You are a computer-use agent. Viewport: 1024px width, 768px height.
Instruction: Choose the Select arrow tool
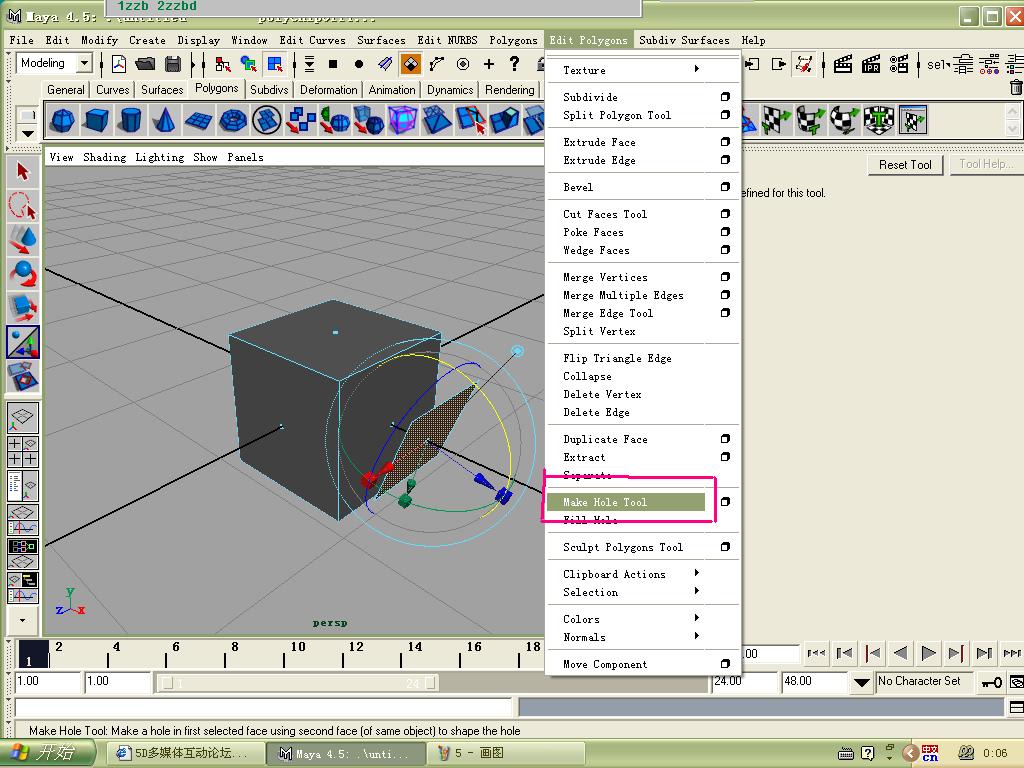tap(23, 171)
